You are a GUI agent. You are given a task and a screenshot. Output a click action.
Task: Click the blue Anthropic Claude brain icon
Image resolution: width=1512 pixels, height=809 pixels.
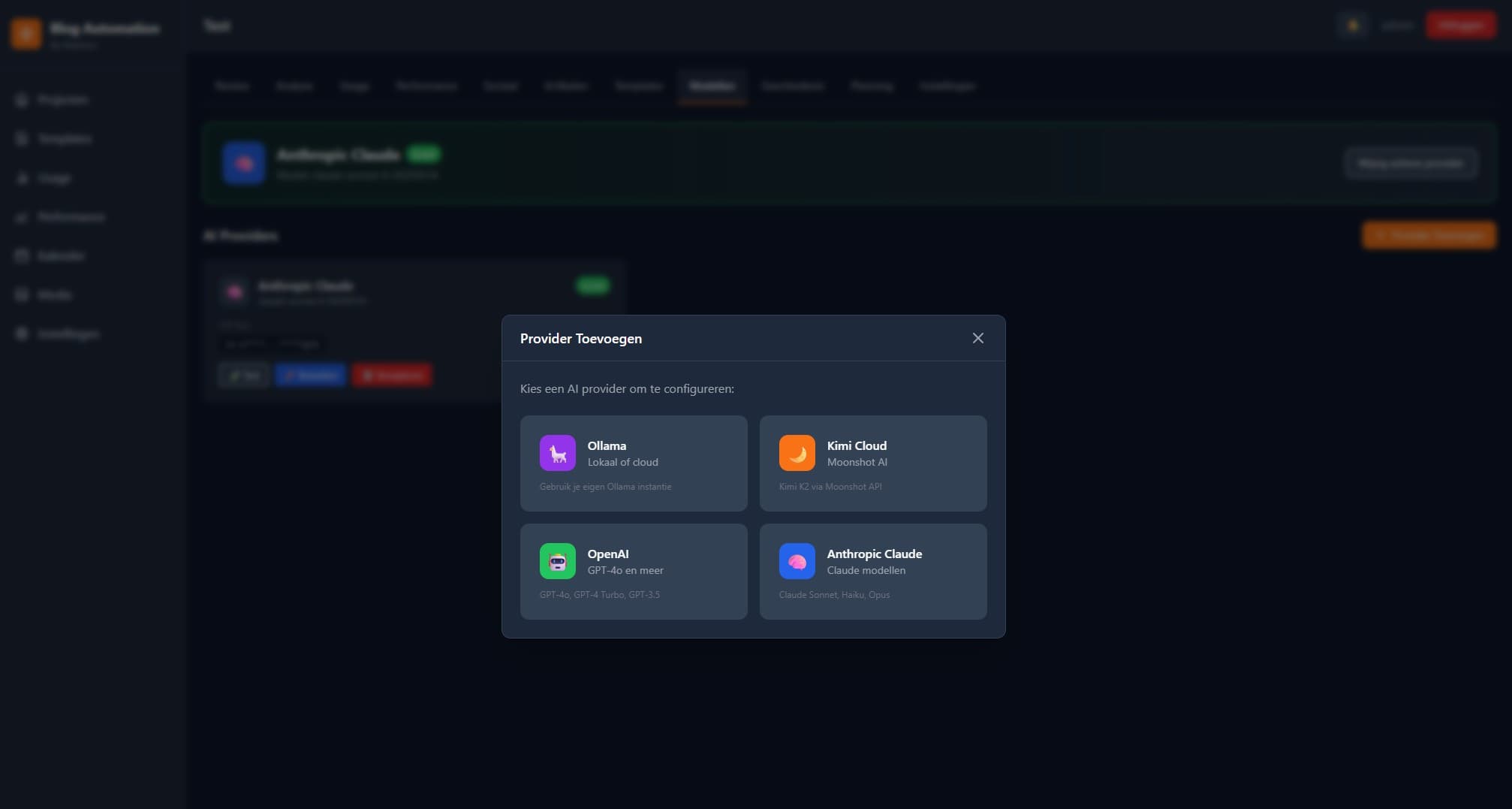point(797,561)
